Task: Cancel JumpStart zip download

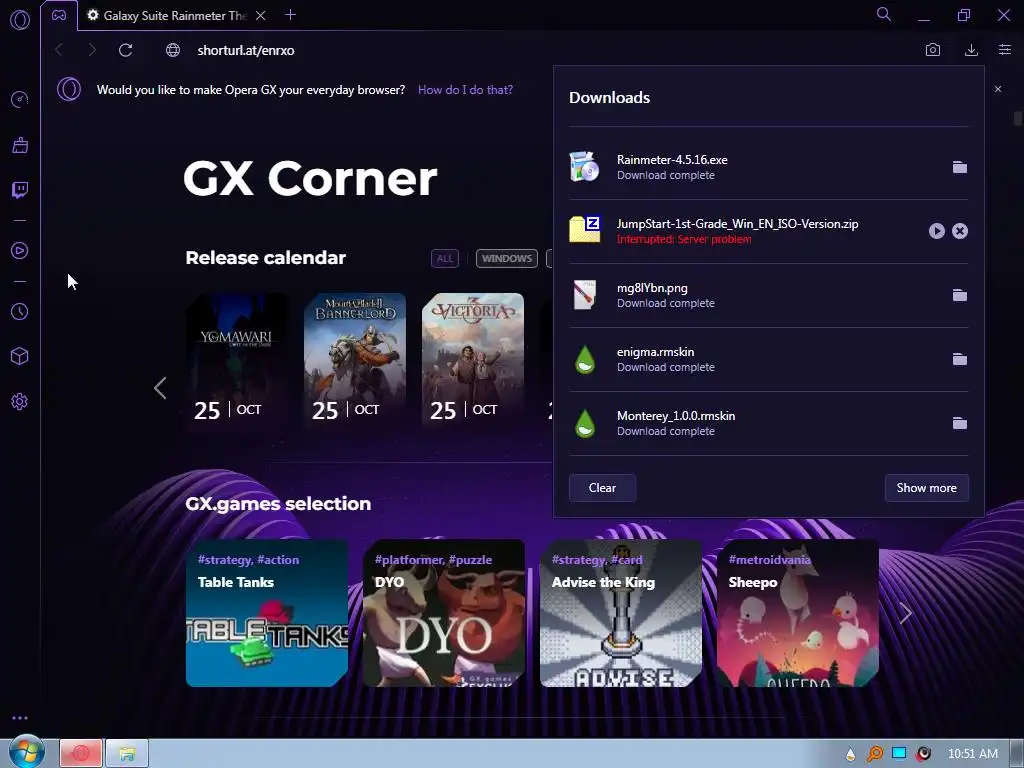Action: (x=959, y=231)
